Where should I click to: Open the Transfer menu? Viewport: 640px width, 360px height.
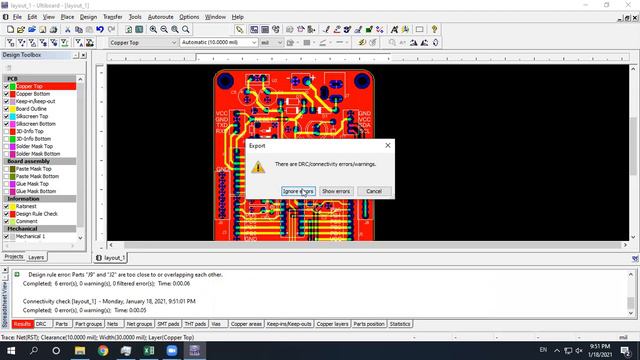click(113, 17)
